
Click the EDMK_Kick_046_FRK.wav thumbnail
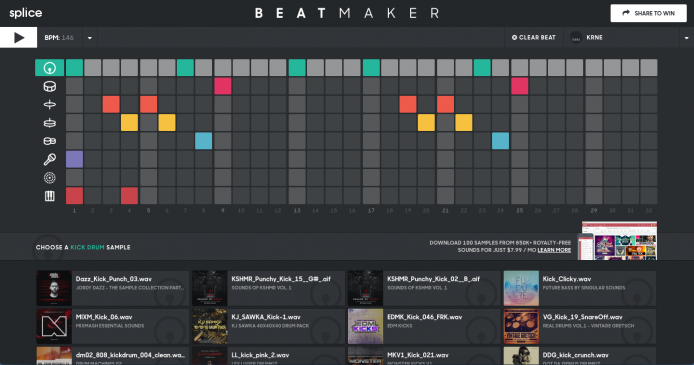pyautogui.click(x=365, y=327)
